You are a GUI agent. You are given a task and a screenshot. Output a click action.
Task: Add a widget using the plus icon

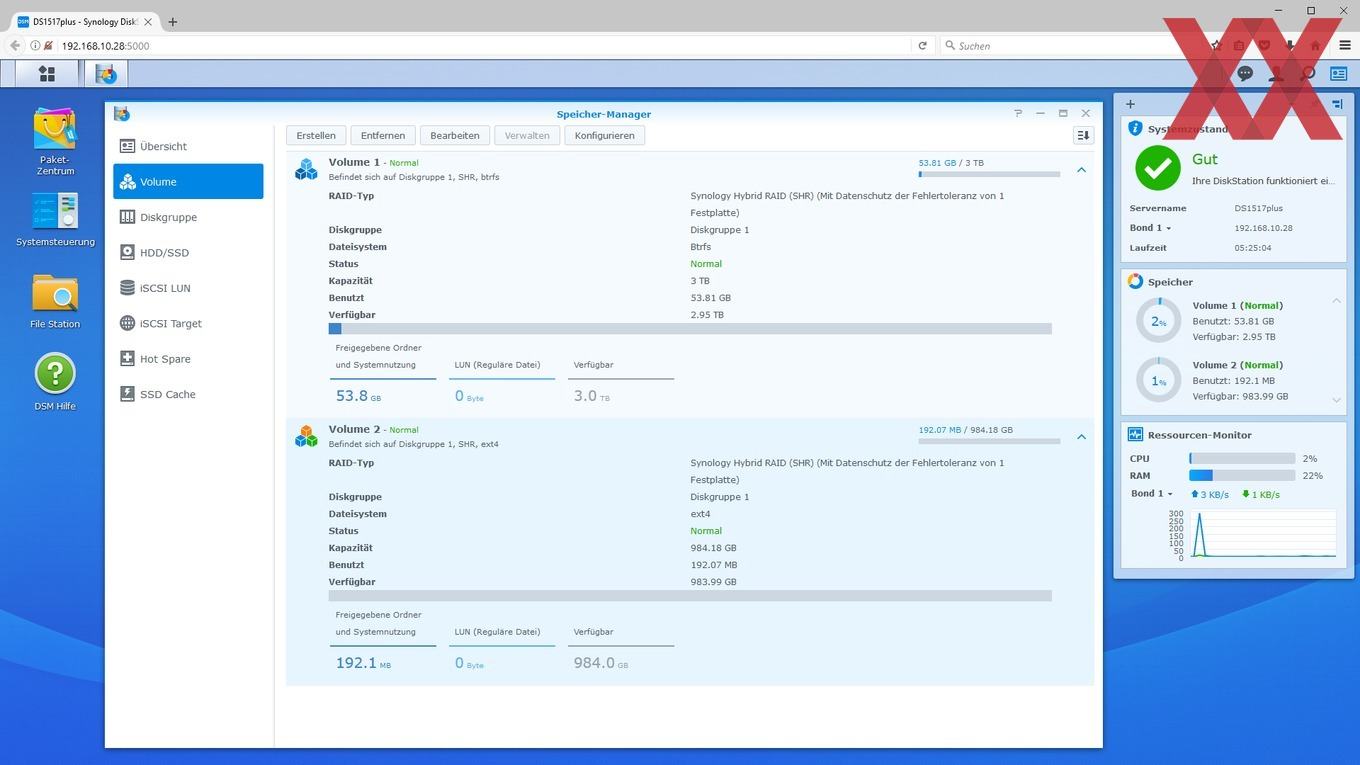1130,104
